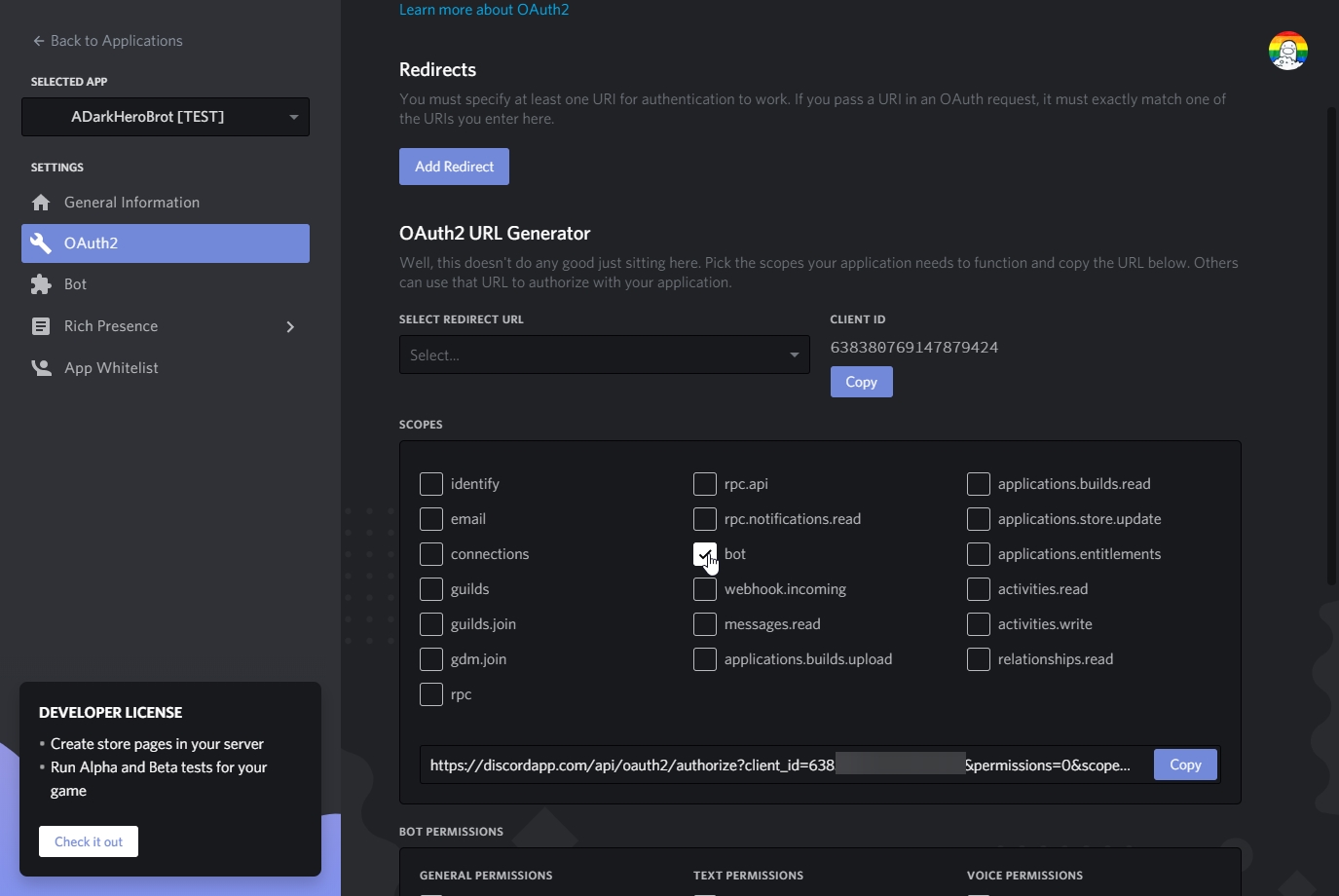The height and width of the screenshot is (896, 1339).
Task: Open the user avatar menu
Action: [1287, 51]
